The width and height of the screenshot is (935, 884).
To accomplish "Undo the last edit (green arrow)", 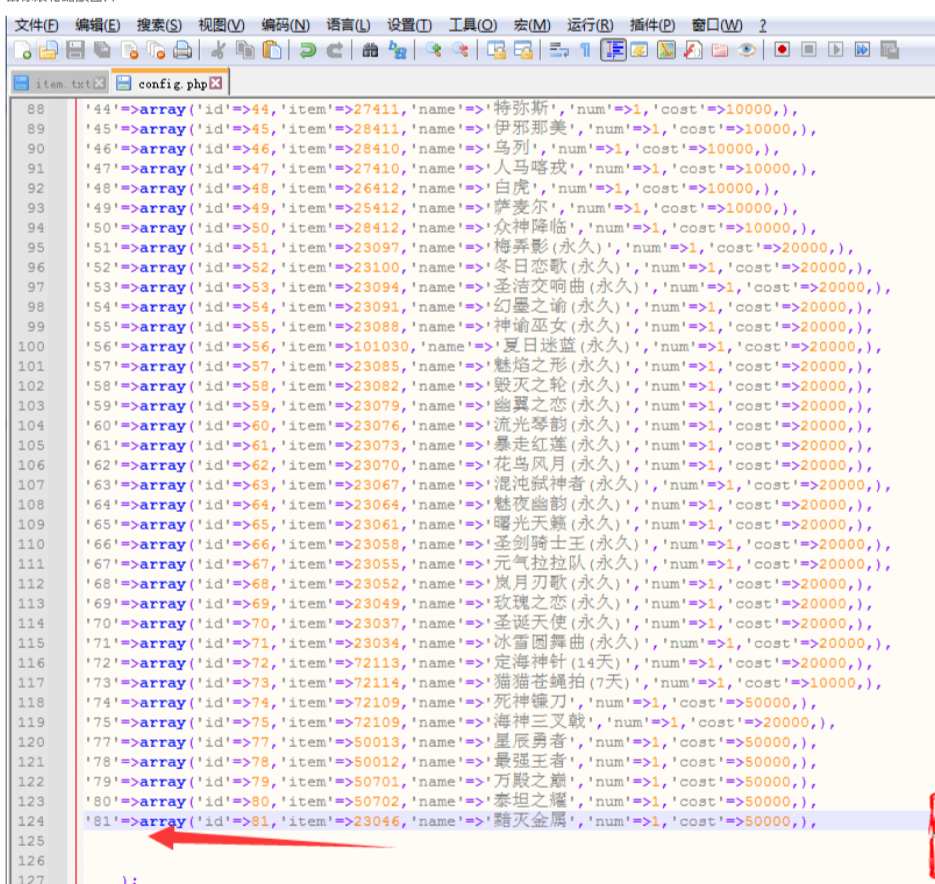I will [308, 50].
